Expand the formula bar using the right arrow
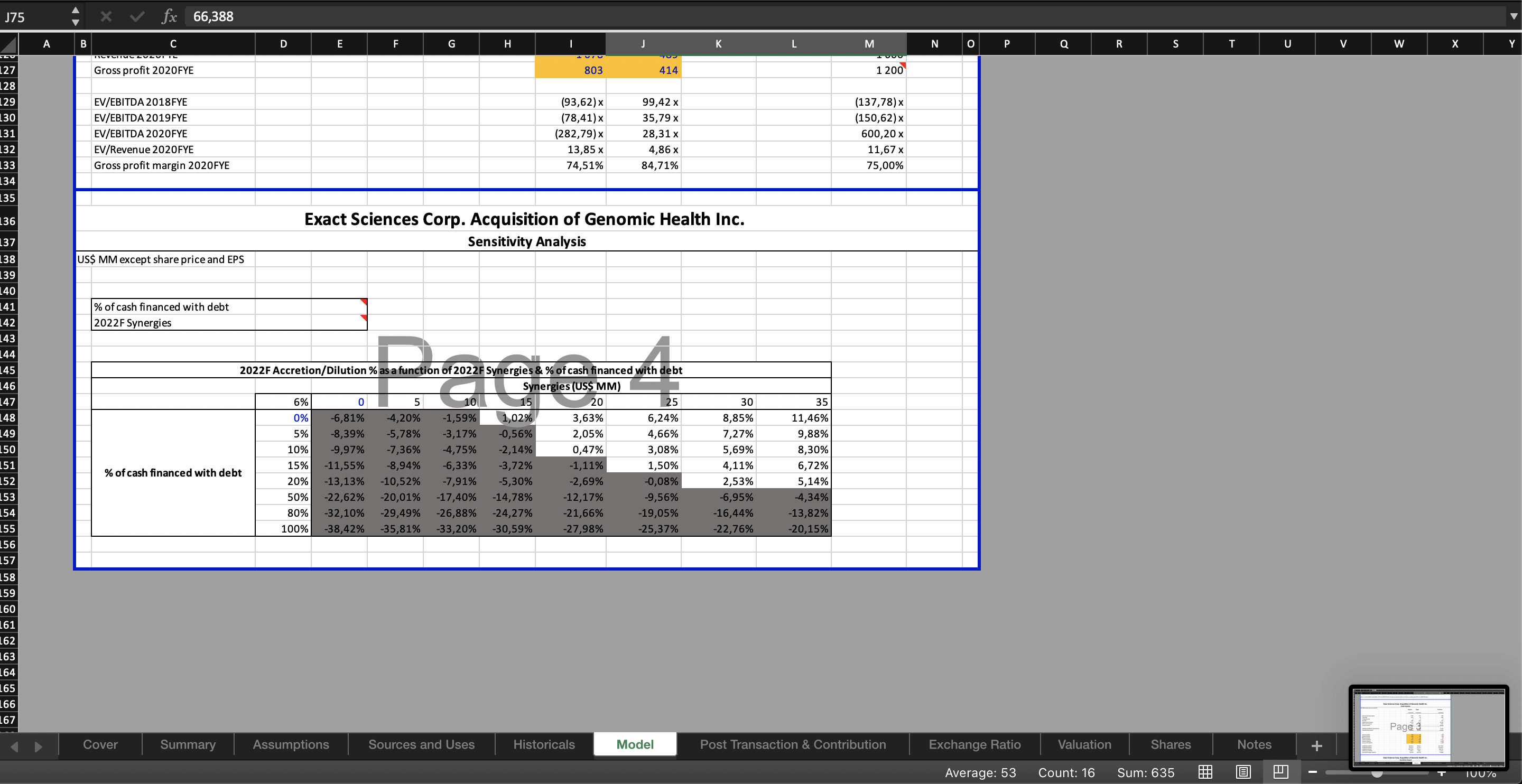1522x784 pixels. (1513, 16)
